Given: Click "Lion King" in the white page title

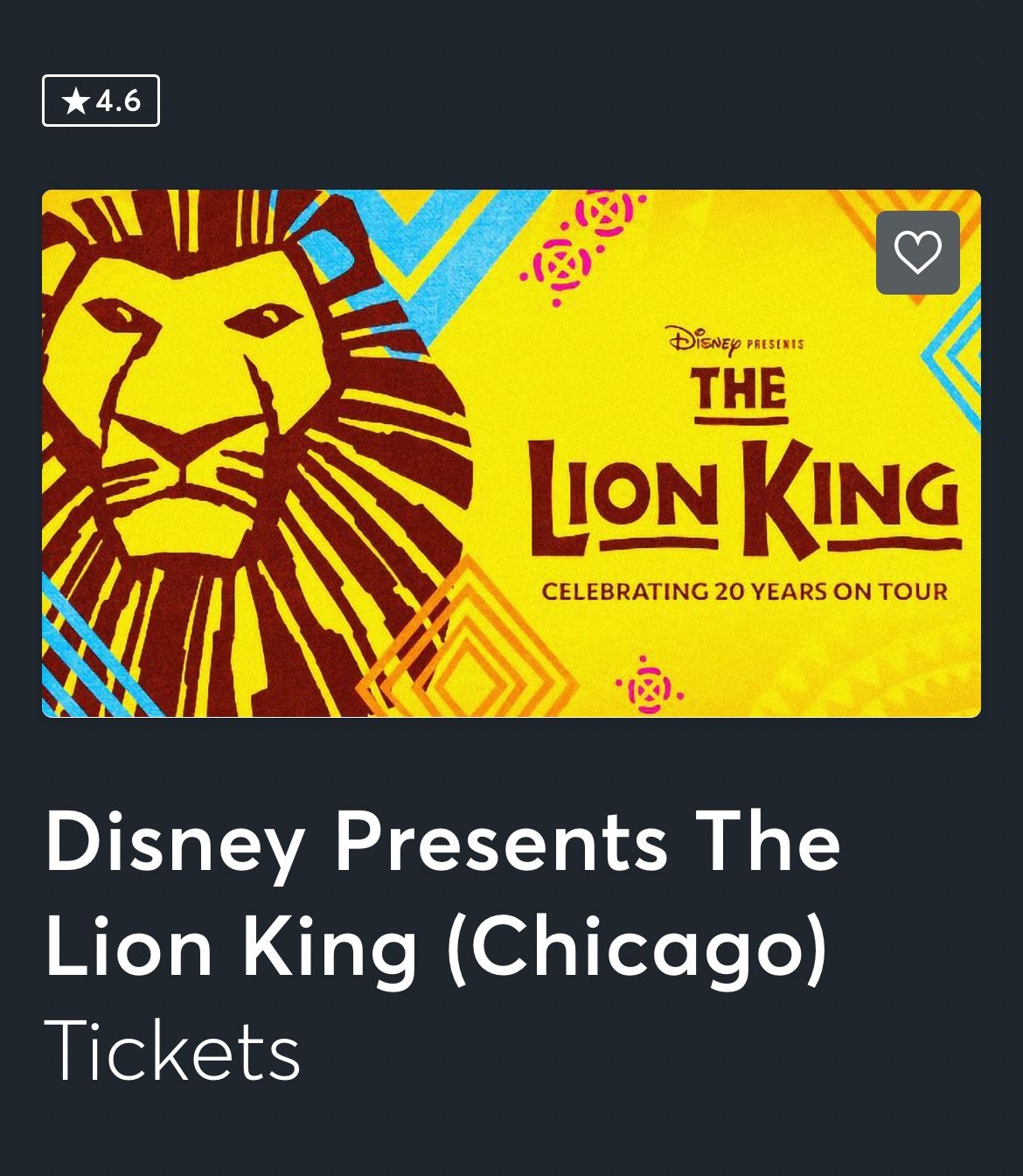Looking at the screenshot, I should [231, 948].
